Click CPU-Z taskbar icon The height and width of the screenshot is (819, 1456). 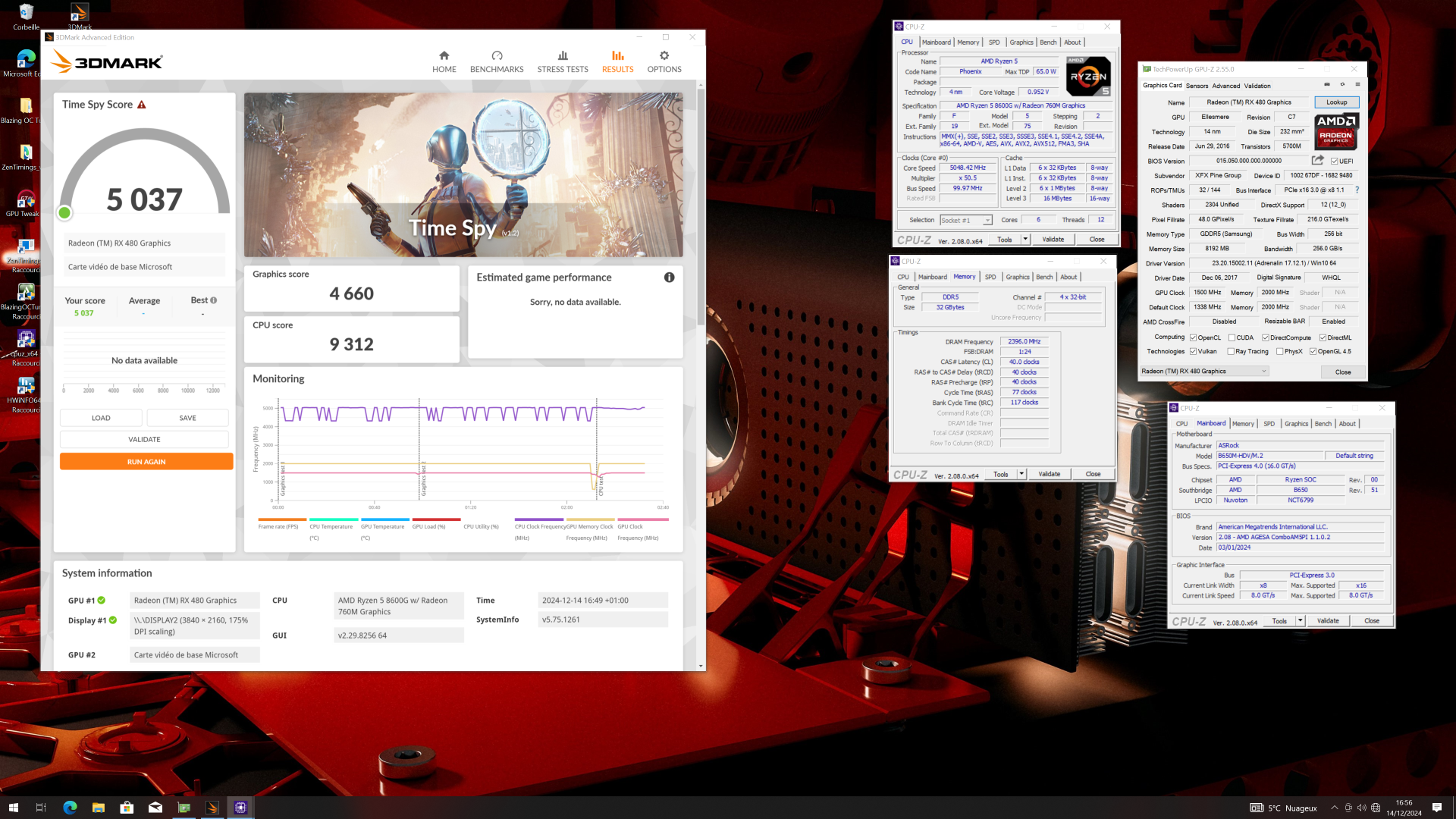(x=241, y=808)
